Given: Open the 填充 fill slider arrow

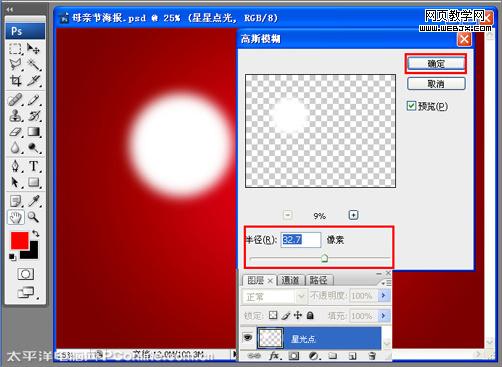Looking at the screenshot, I should point(383,316).
